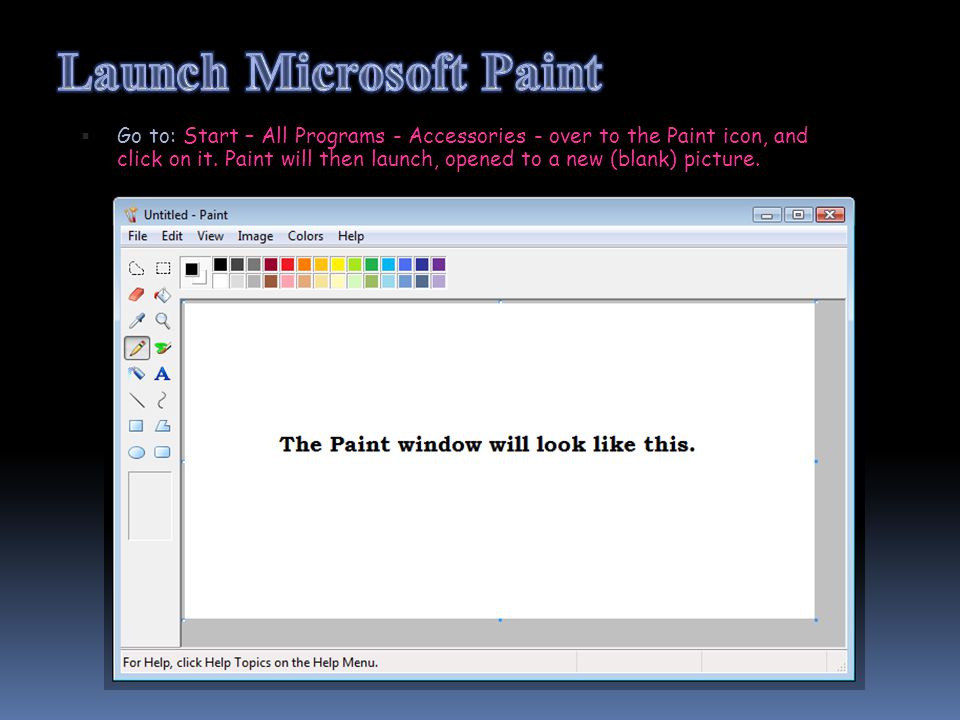This screenshot has width=960, height=720.
Task: Maximize the Paint window
Action: pos(798,214)
